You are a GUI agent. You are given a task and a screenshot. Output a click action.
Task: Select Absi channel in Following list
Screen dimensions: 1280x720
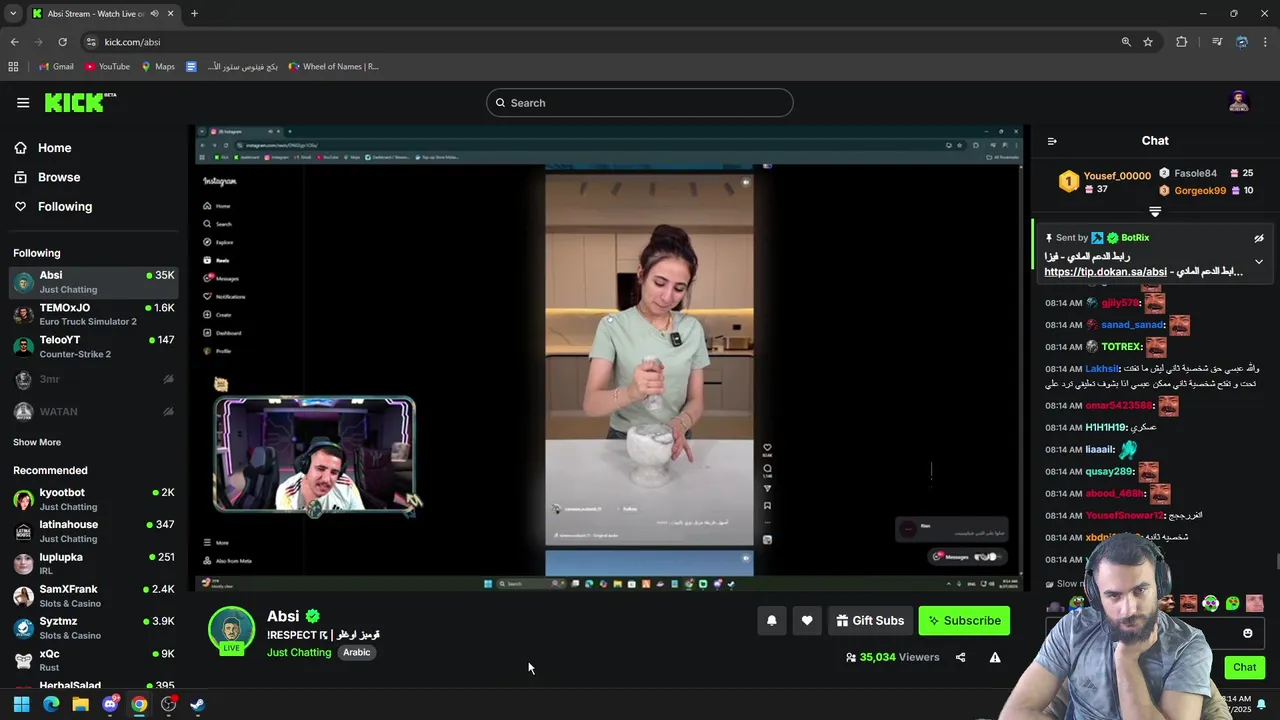click(x=93, y=282)
